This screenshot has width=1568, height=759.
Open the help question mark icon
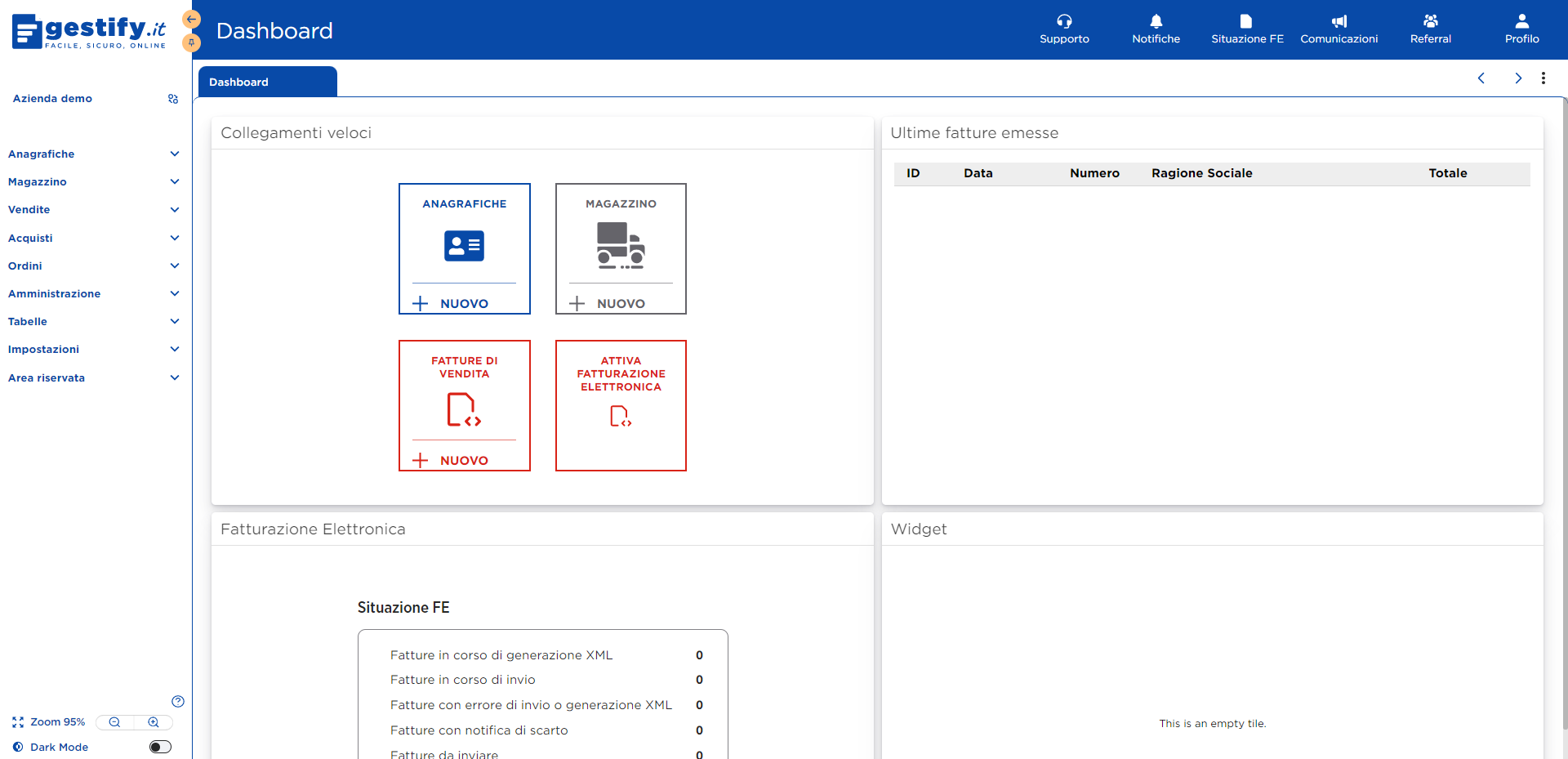tap(178, 702)
